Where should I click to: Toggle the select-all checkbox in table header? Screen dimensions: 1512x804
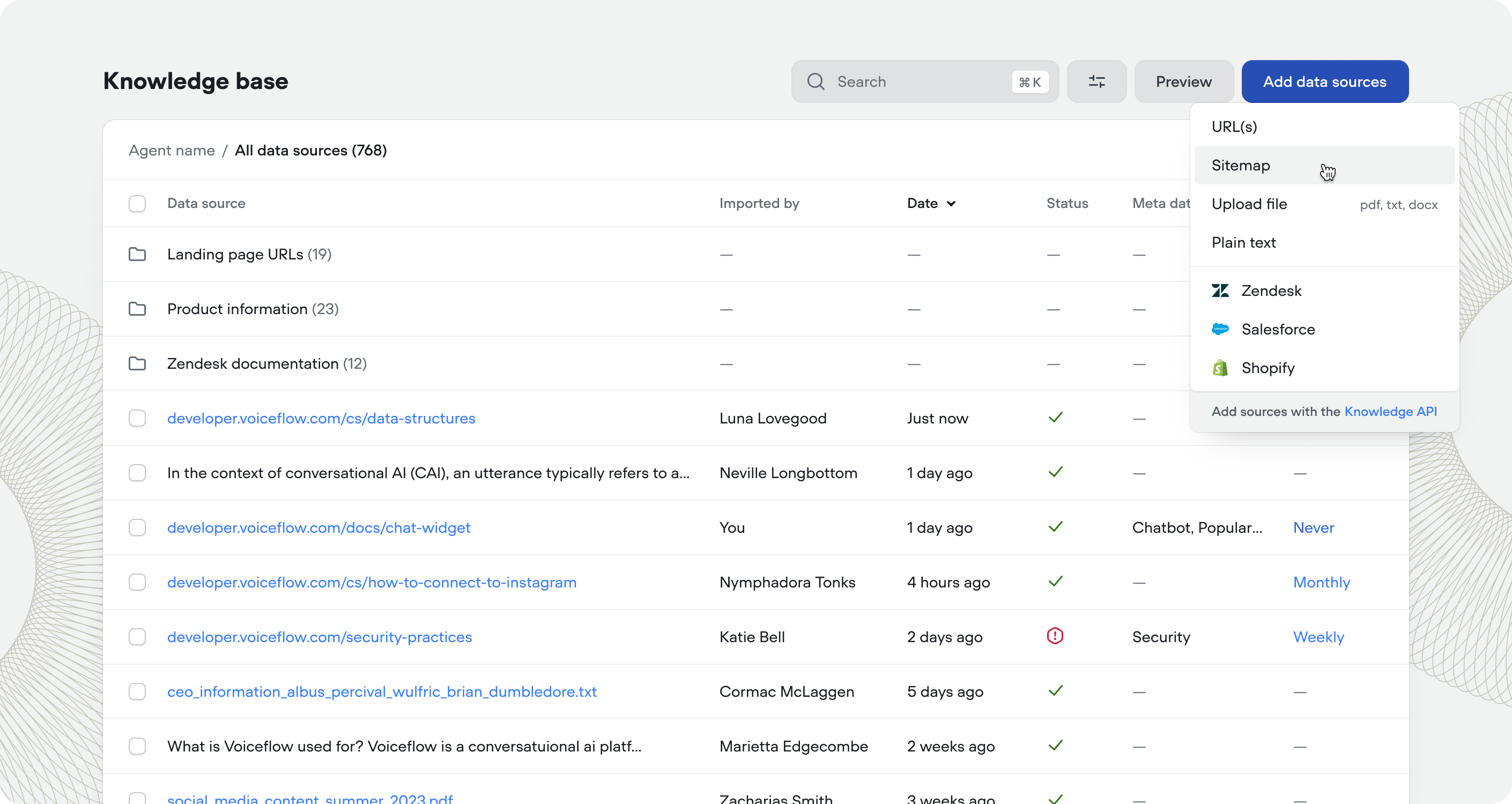137,203
